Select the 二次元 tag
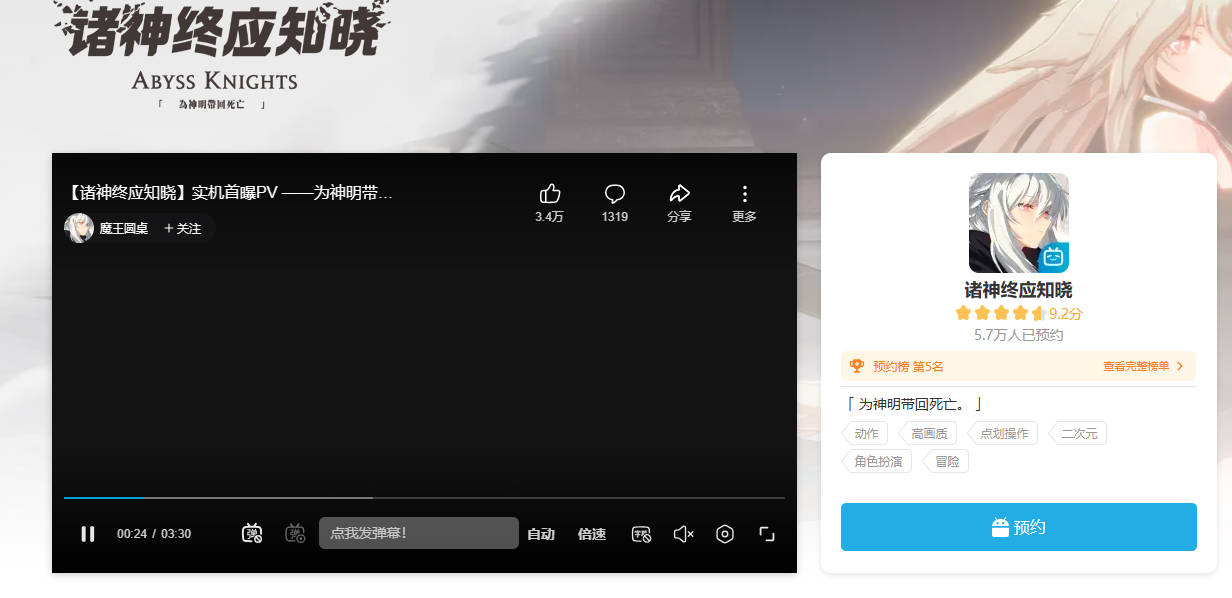The height and width of the screenshot is (598, 1232). point(1078,433)
